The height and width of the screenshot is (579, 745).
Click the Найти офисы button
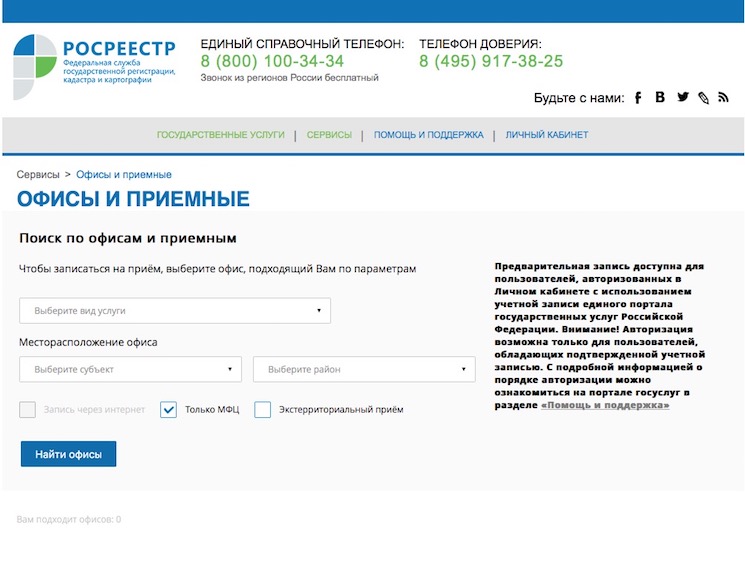(x=68, y=454)
